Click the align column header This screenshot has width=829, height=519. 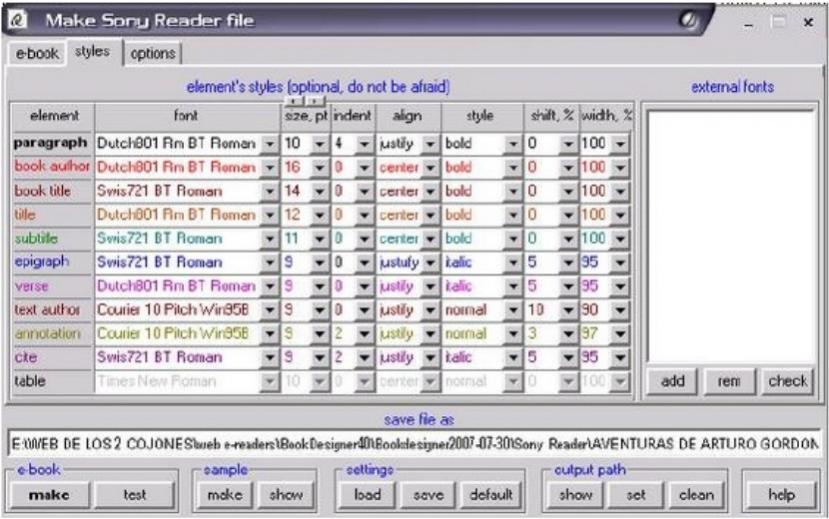point(408,116)
